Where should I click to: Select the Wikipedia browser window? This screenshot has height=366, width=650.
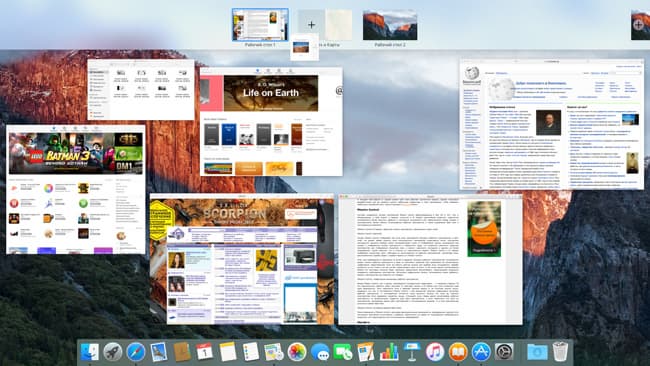[x=552, y=124]
